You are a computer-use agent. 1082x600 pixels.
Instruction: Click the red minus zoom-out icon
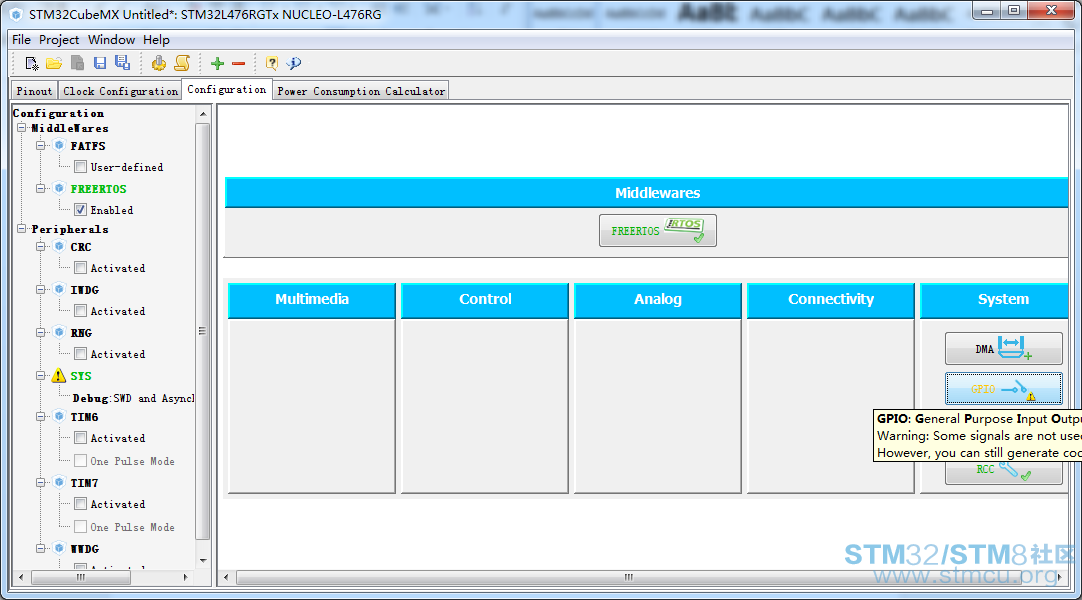point(239,63)
